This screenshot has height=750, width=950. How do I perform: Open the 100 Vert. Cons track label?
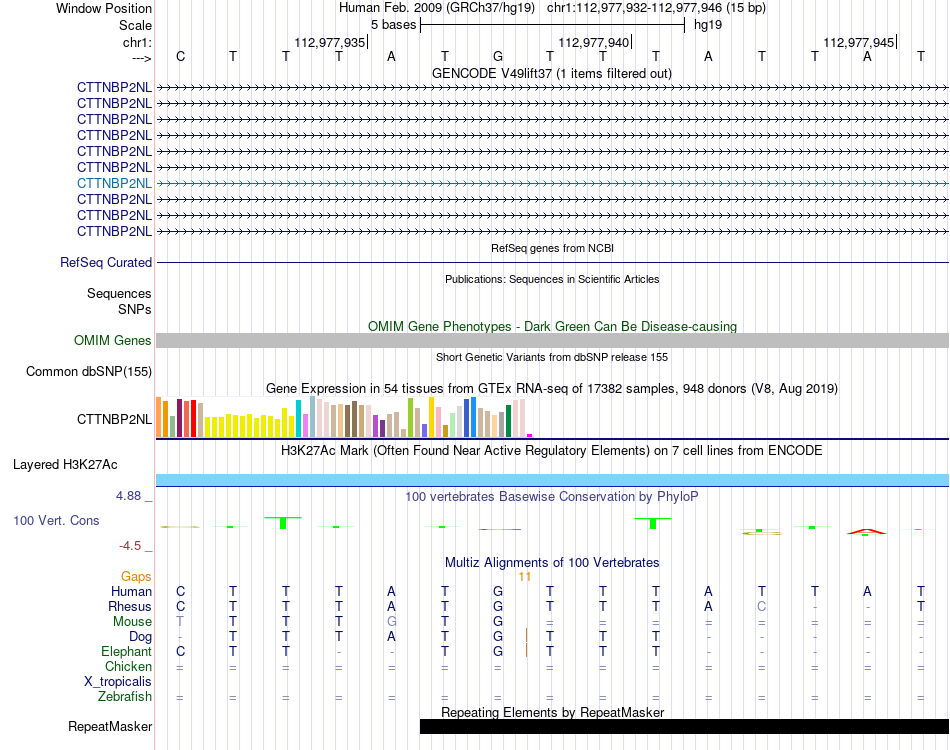pyautogui.click(x=56, y=520)
